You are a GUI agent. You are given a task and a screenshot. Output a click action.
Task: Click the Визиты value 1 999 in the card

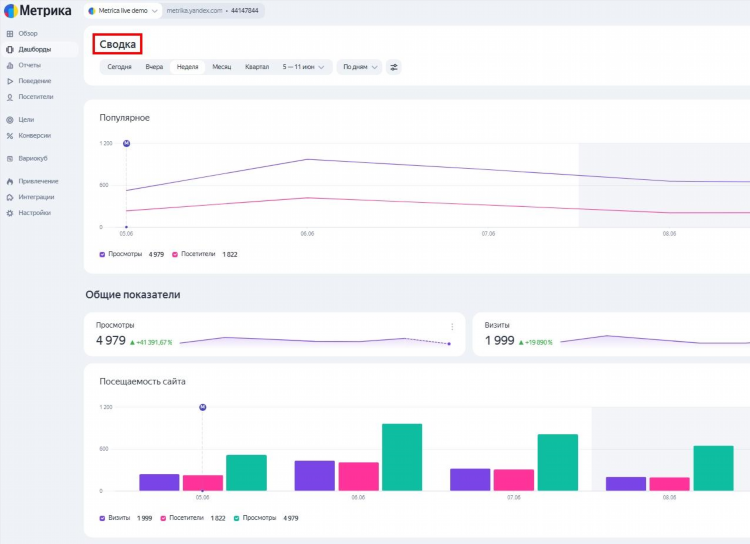(x=499, y=341)
